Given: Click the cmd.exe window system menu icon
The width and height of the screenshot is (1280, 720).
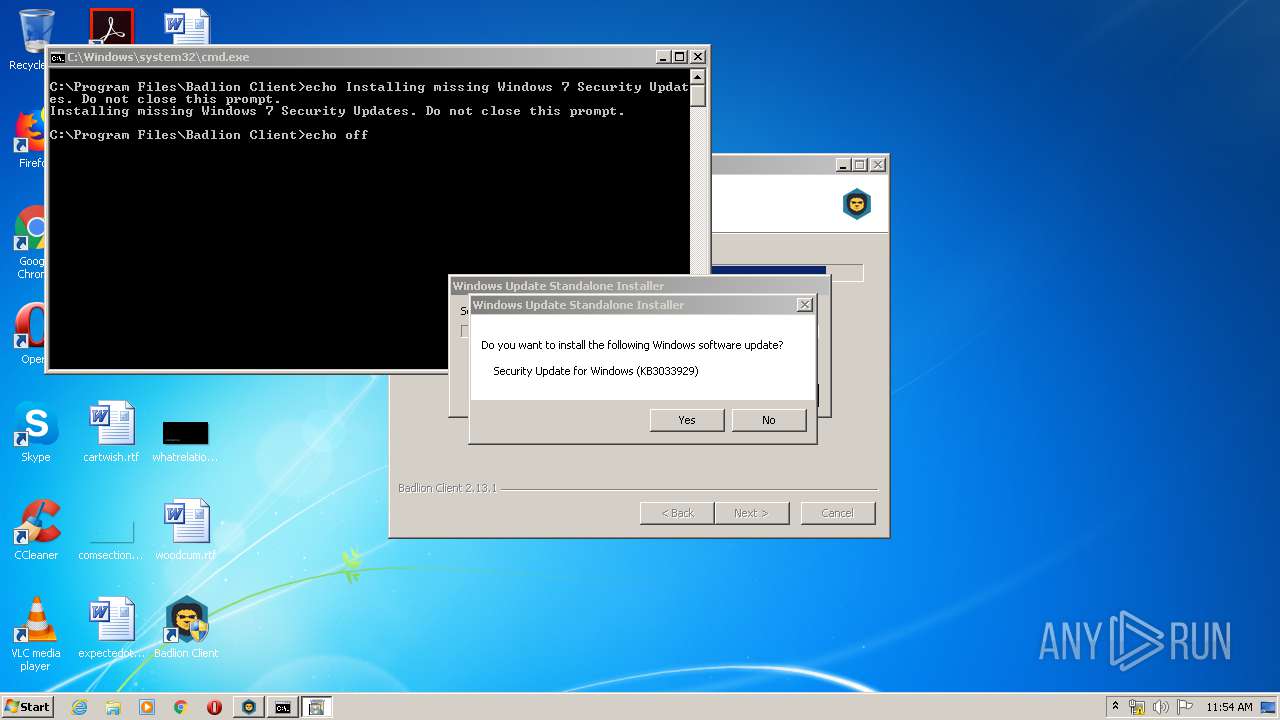Looking at the screenshot, I should pyautogui.click(x=58, y=57).
